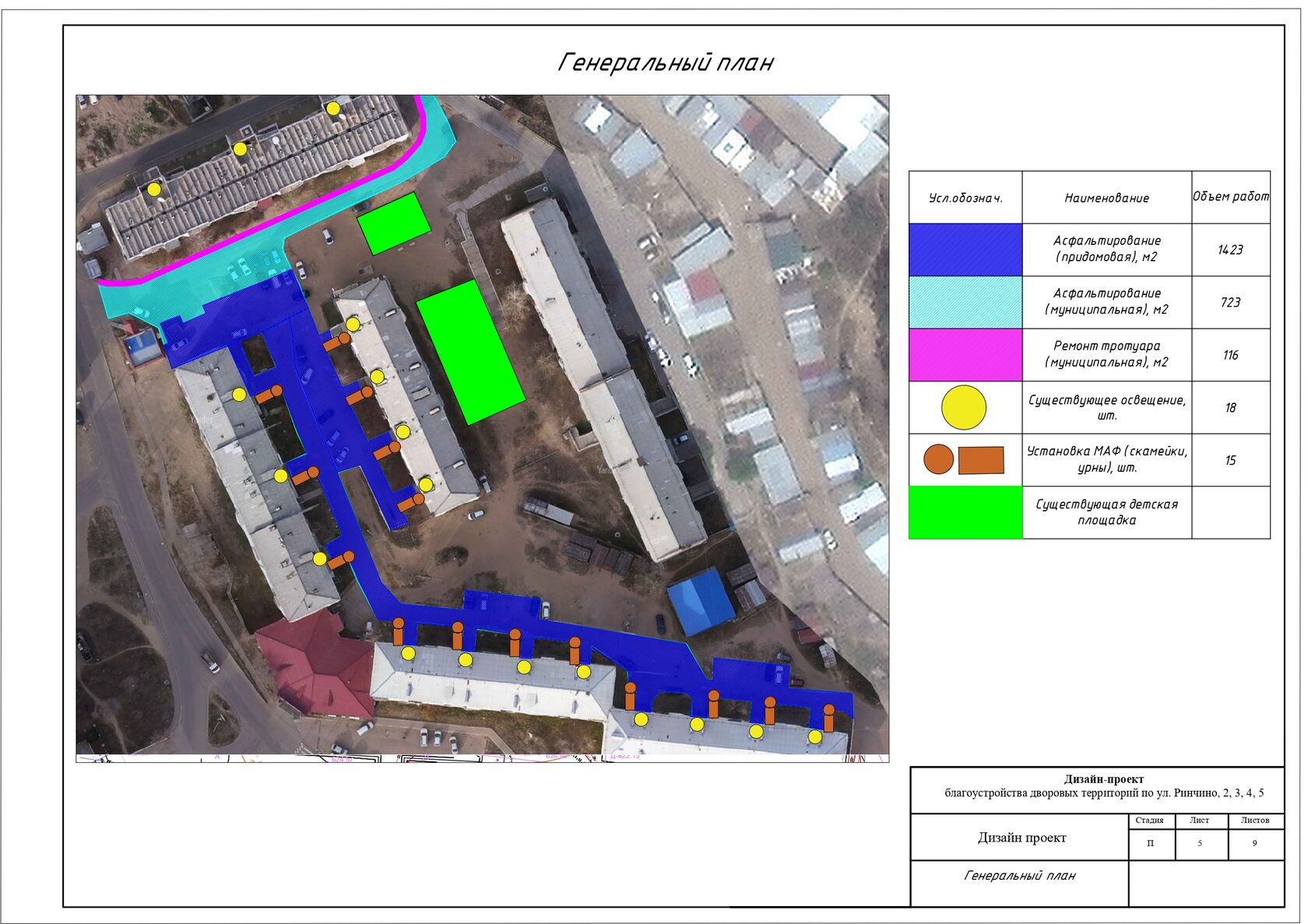Select the orange rectangle symbol in legend

[981, 460]
